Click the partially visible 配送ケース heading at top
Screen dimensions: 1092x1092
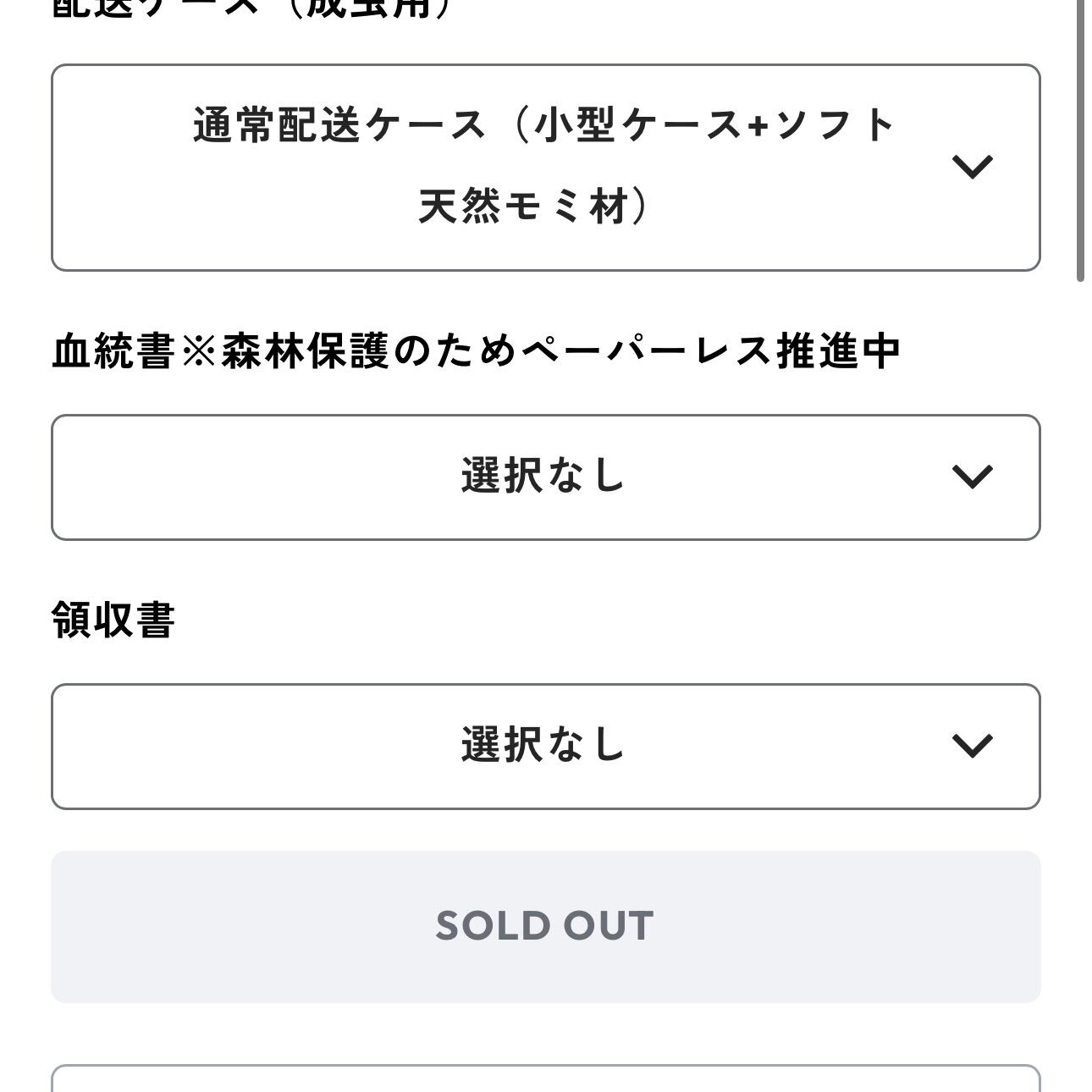252,8
